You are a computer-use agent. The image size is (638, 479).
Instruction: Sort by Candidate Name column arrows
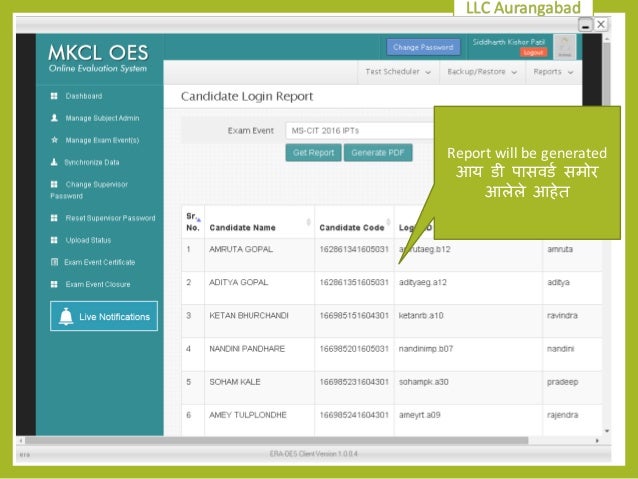coord(308,222)
